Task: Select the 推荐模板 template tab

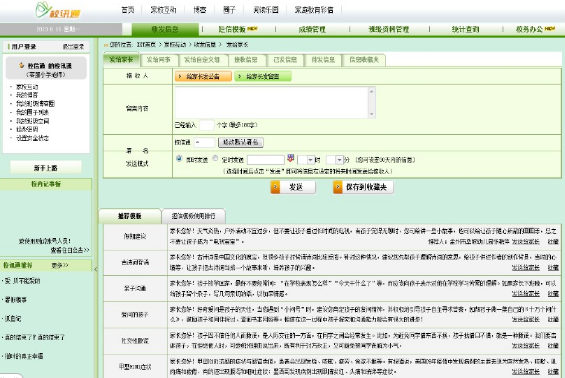Action: tap(130, 216)
